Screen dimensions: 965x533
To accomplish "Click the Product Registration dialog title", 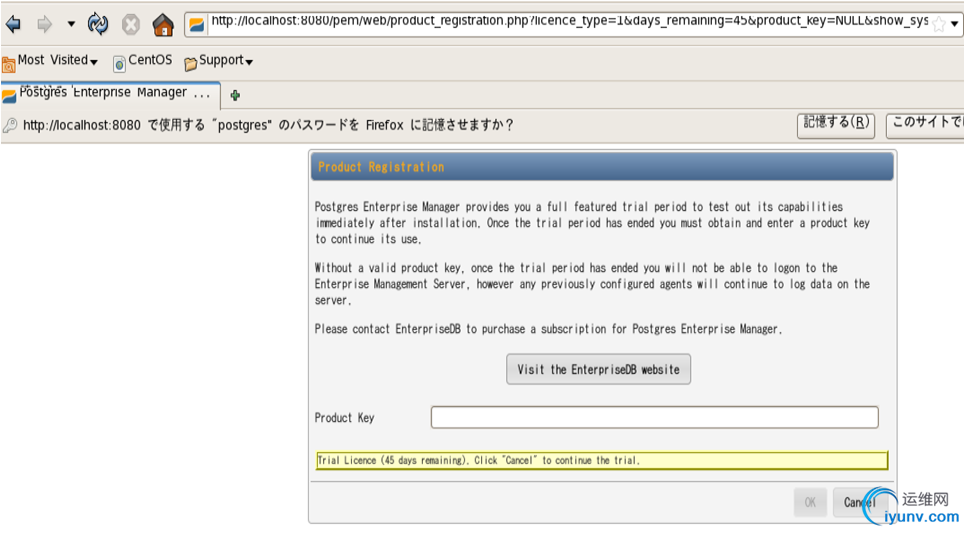I will [x=381, y=167].
